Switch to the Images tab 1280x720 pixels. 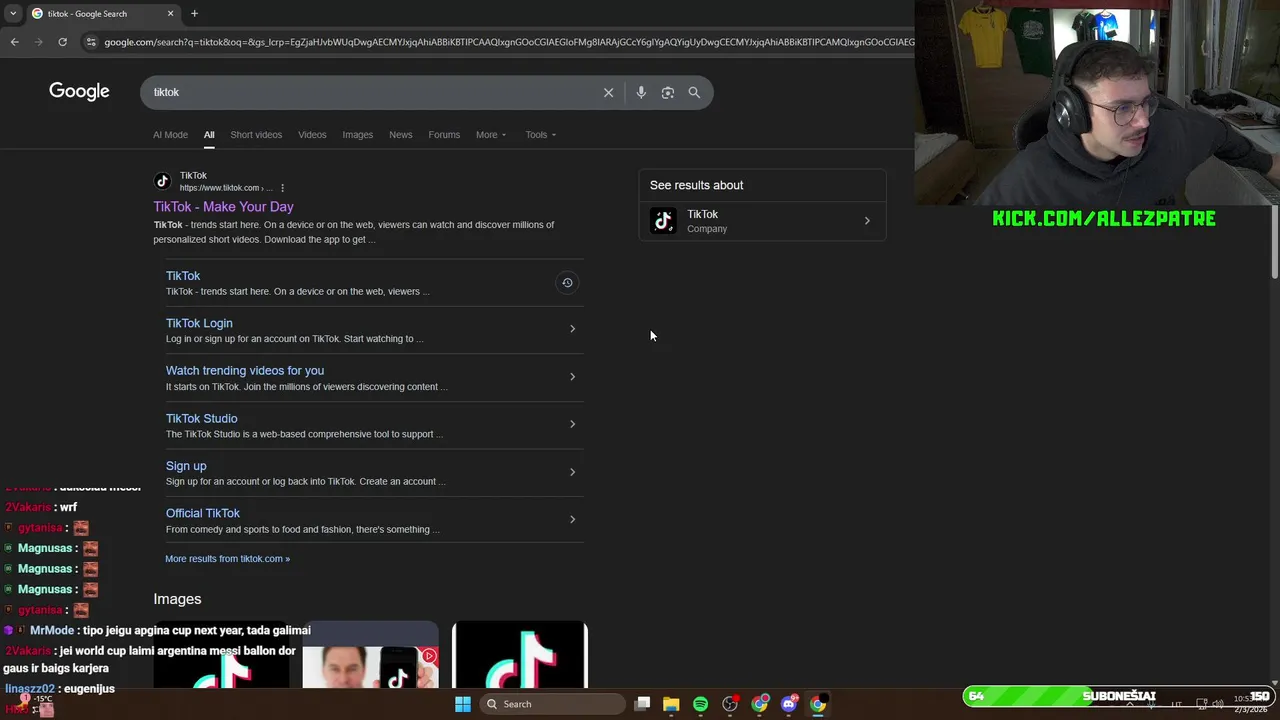(357, 135)
